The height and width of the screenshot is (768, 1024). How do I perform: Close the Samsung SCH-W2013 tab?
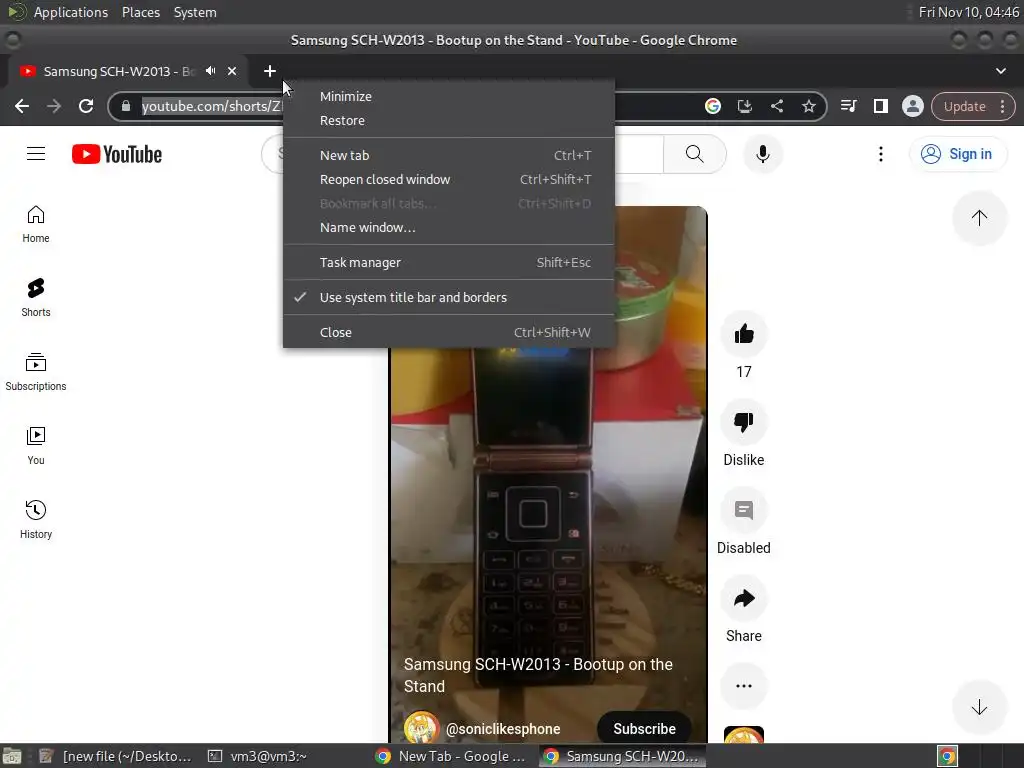point(232,71)
